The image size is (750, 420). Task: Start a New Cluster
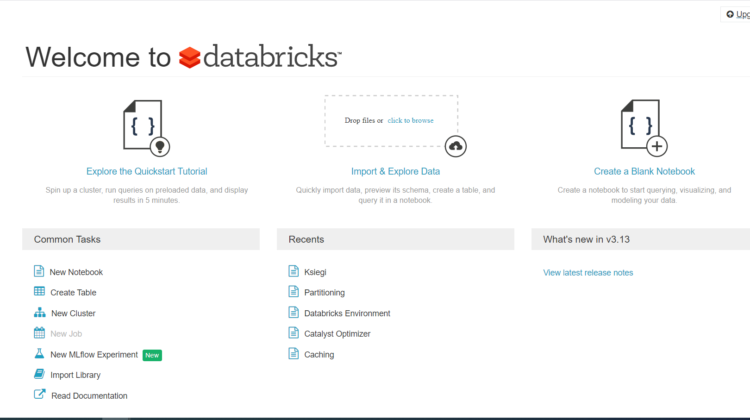pos(73,313)
